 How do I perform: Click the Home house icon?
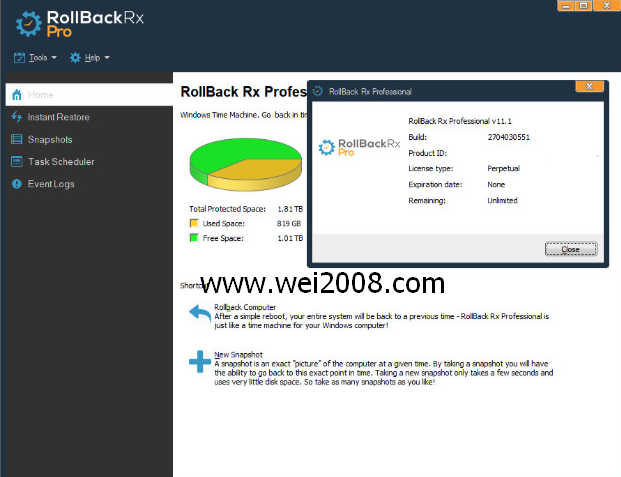(17, 95)
